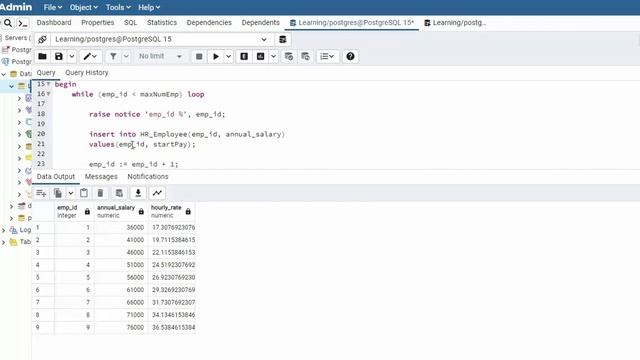The height and width of the screenshot is (360, 640).
Task: Open the execute options dropdown arrow
Action: [x=229, y=56]
